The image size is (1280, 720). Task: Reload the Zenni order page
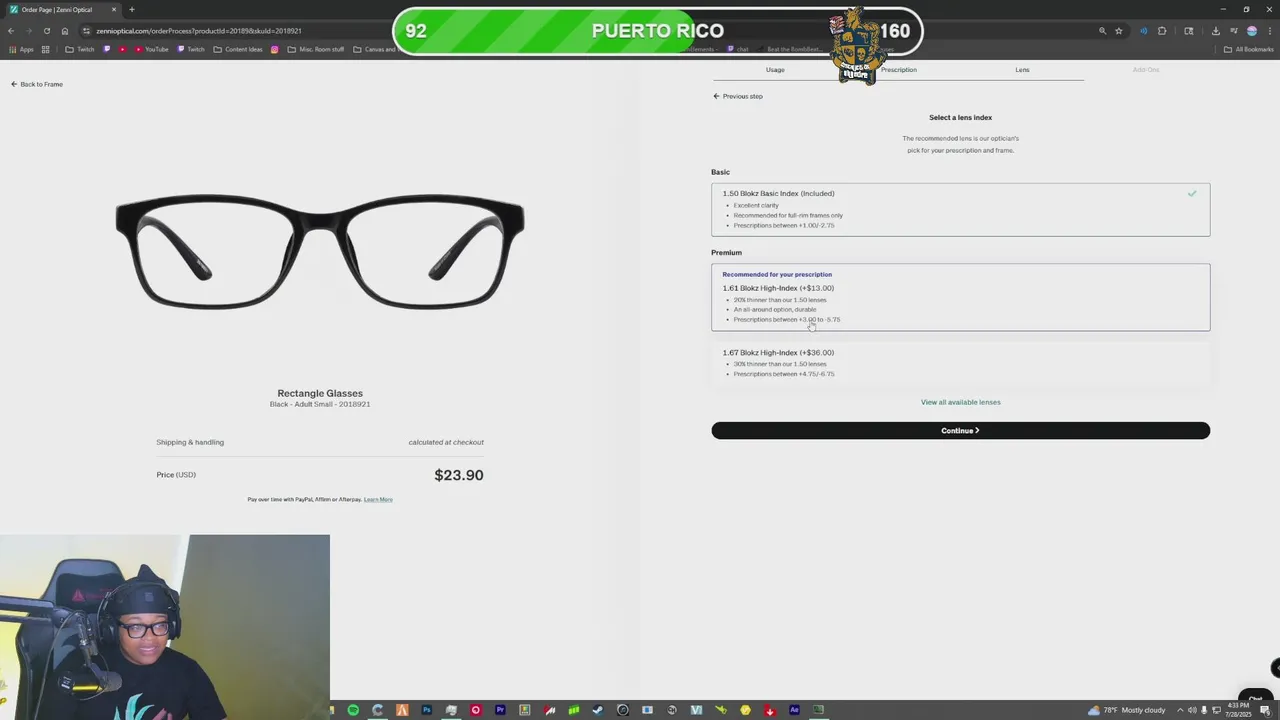click(46, 31)
